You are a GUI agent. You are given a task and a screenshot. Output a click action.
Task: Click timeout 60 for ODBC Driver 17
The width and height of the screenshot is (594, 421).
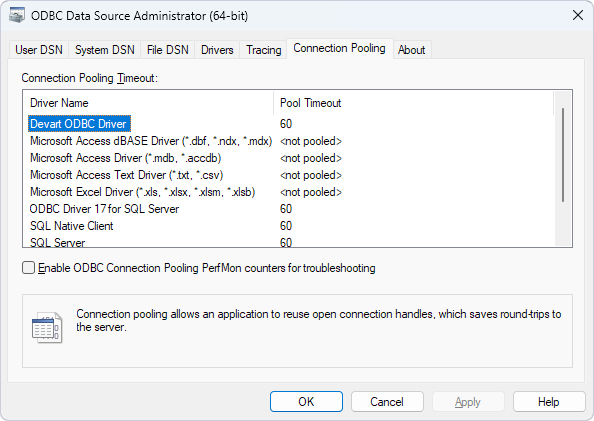click(286, 209)
